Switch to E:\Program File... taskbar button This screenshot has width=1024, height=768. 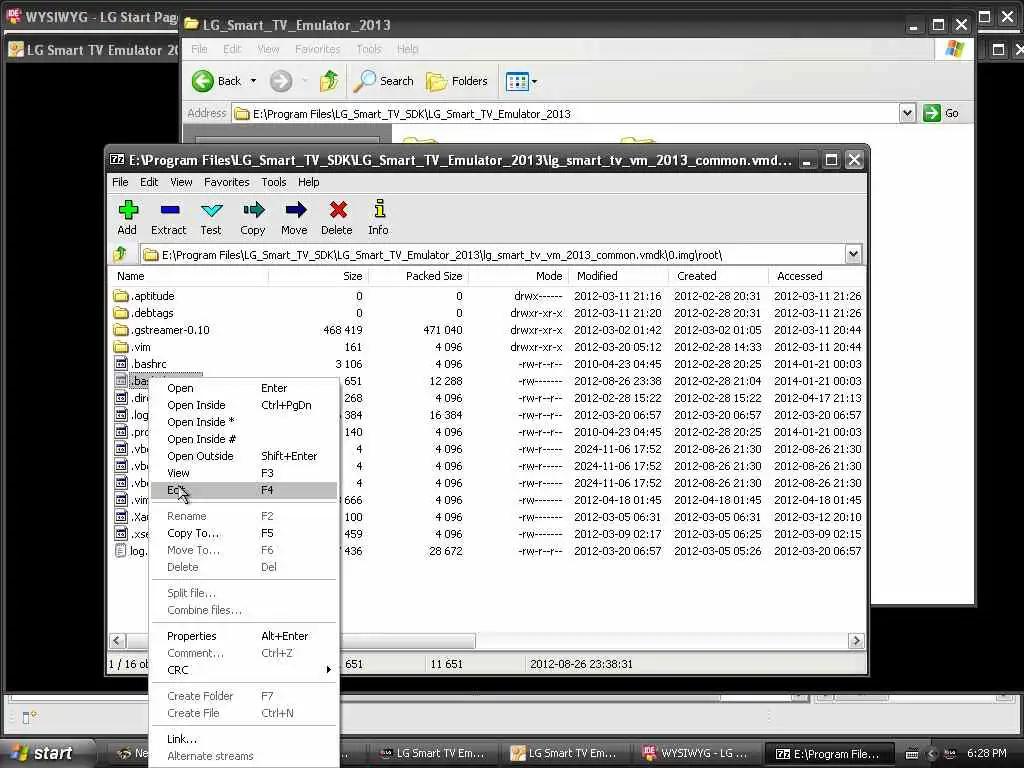pyautogui.click(x=827, y=754)
